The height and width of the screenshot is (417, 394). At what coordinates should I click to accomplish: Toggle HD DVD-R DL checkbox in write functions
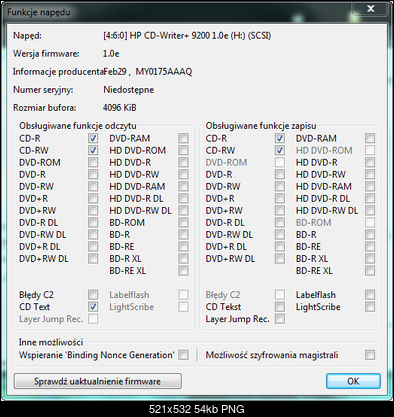point(370,198)
